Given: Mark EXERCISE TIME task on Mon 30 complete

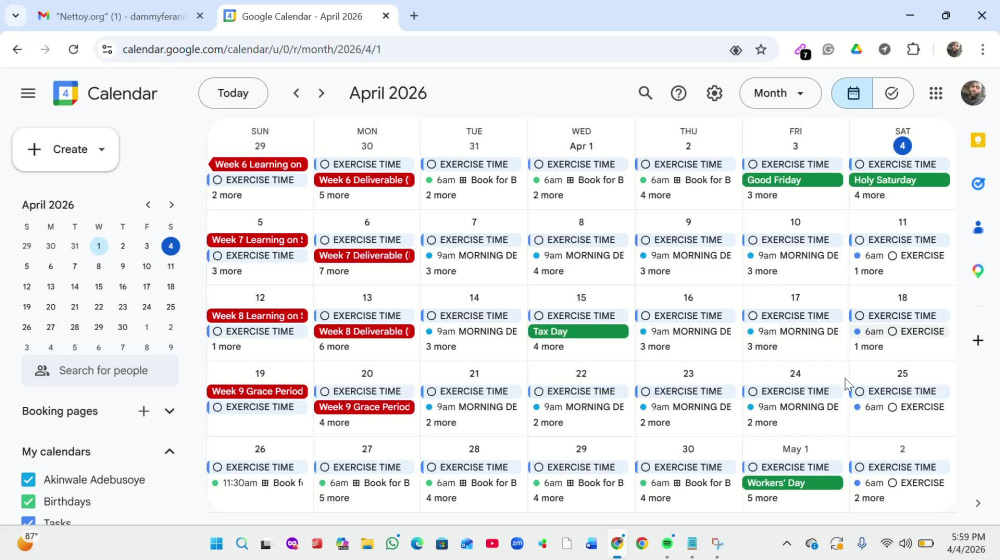Looking at the screenshot, I should (325, 165).
